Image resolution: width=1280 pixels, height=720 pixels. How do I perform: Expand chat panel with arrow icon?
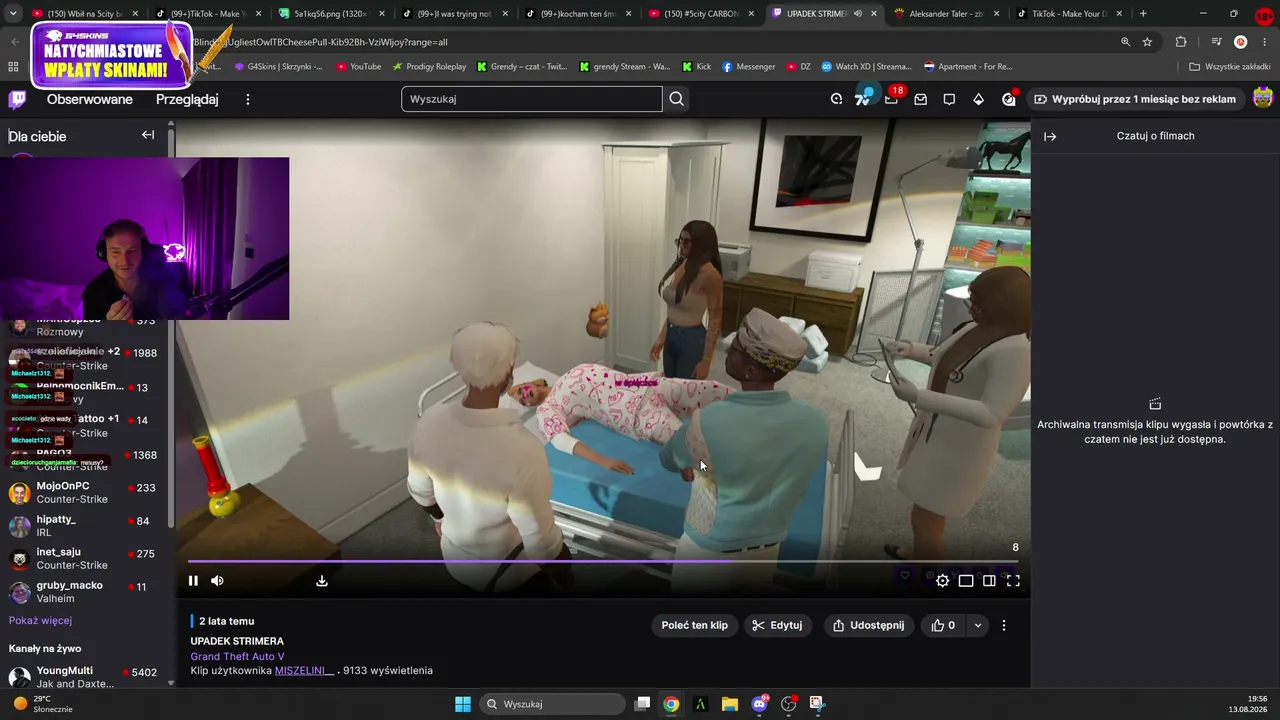pos(1050,136)
